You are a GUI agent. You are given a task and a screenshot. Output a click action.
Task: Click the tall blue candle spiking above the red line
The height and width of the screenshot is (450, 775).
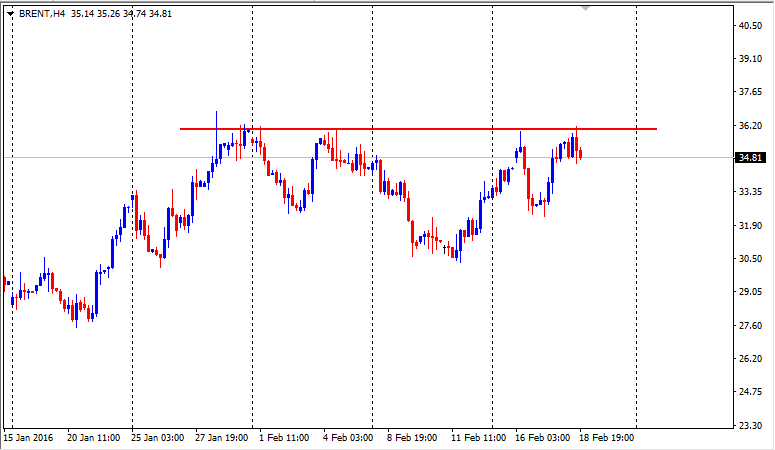tap(216, 138)
